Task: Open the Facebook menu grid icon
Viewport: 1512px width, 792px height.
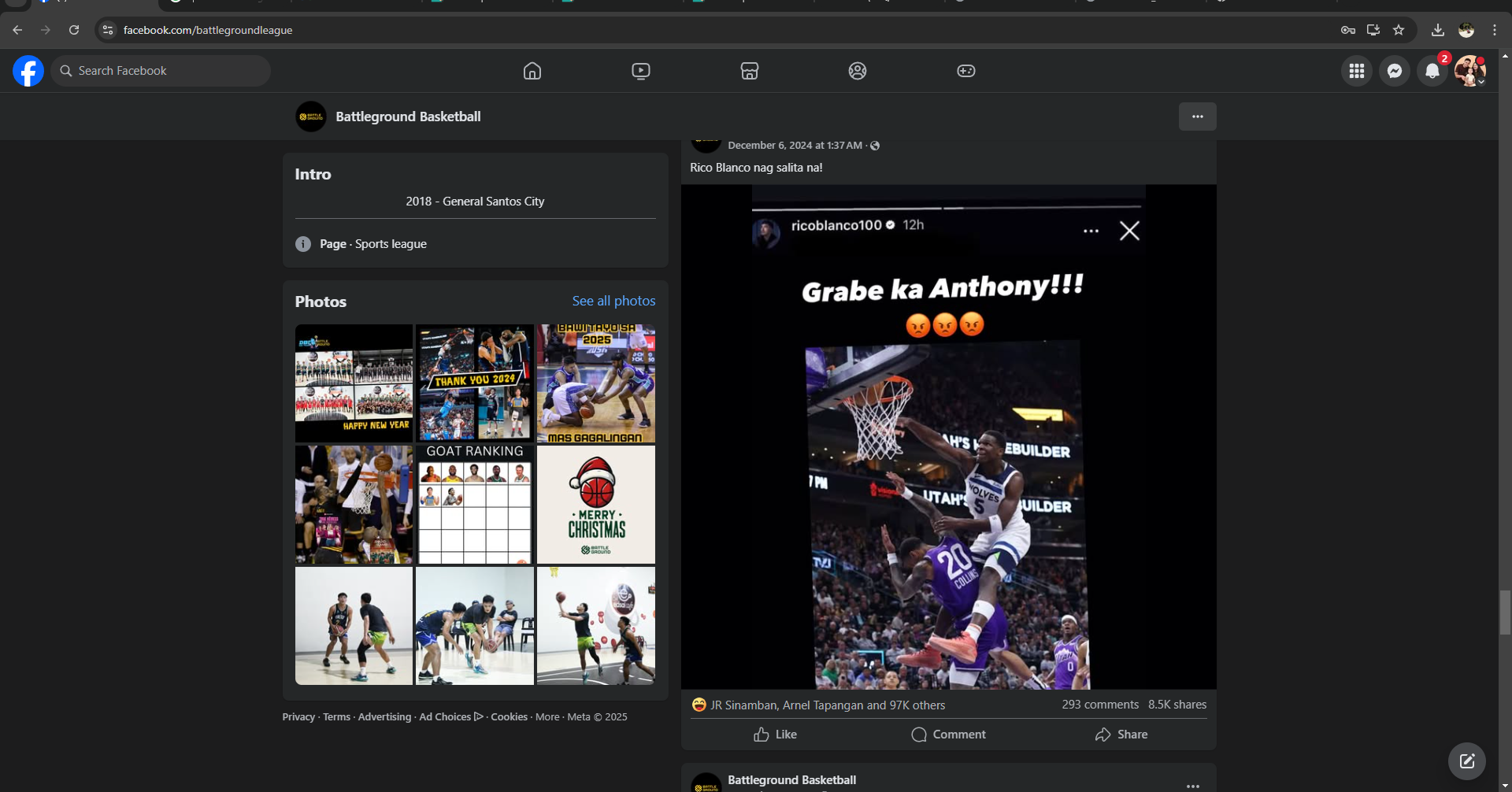Action: [x=1357, y=71]
